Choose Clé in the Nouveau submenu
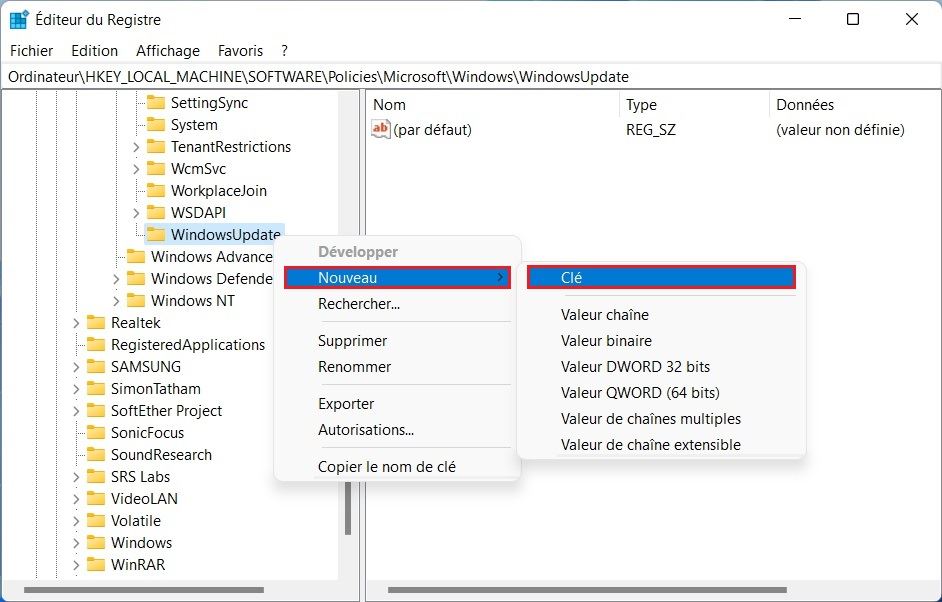 (x=660, y=278)
